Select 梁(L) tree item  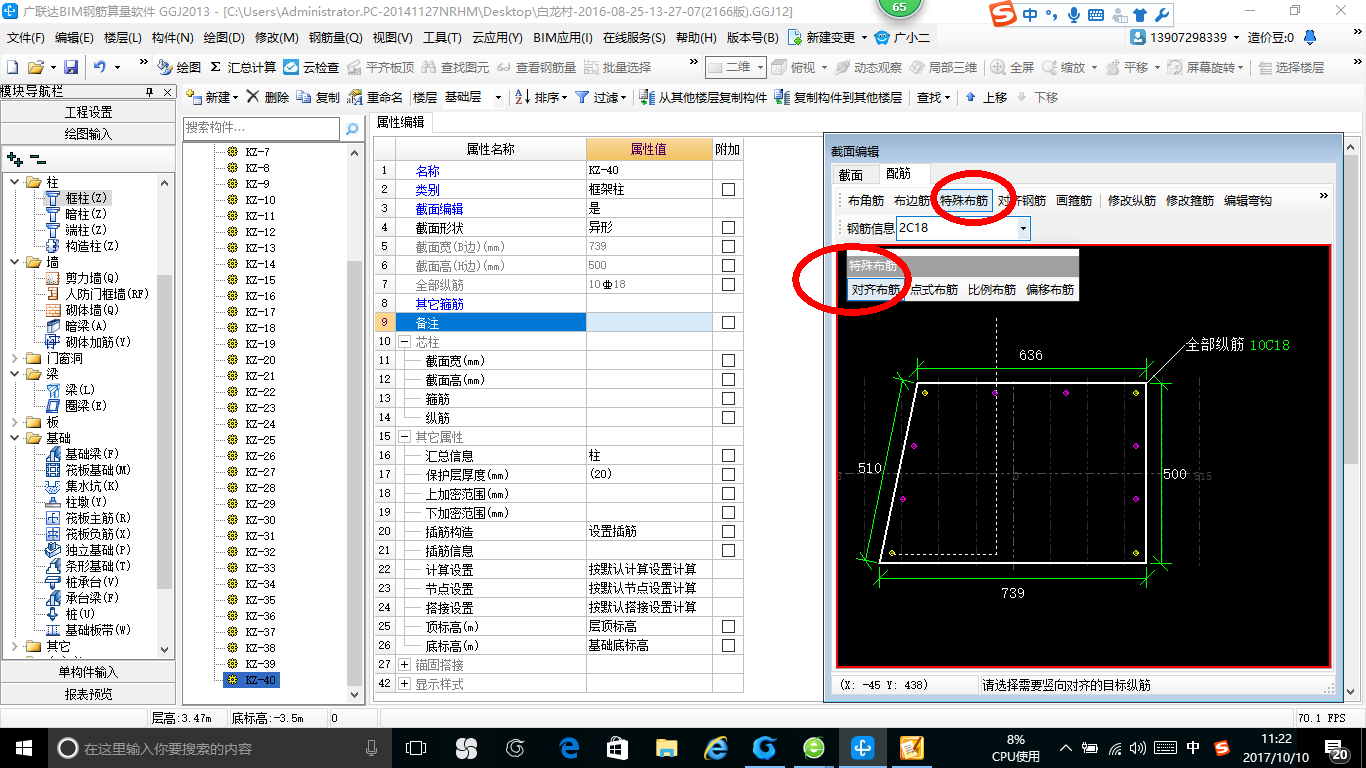coord(80,390)
